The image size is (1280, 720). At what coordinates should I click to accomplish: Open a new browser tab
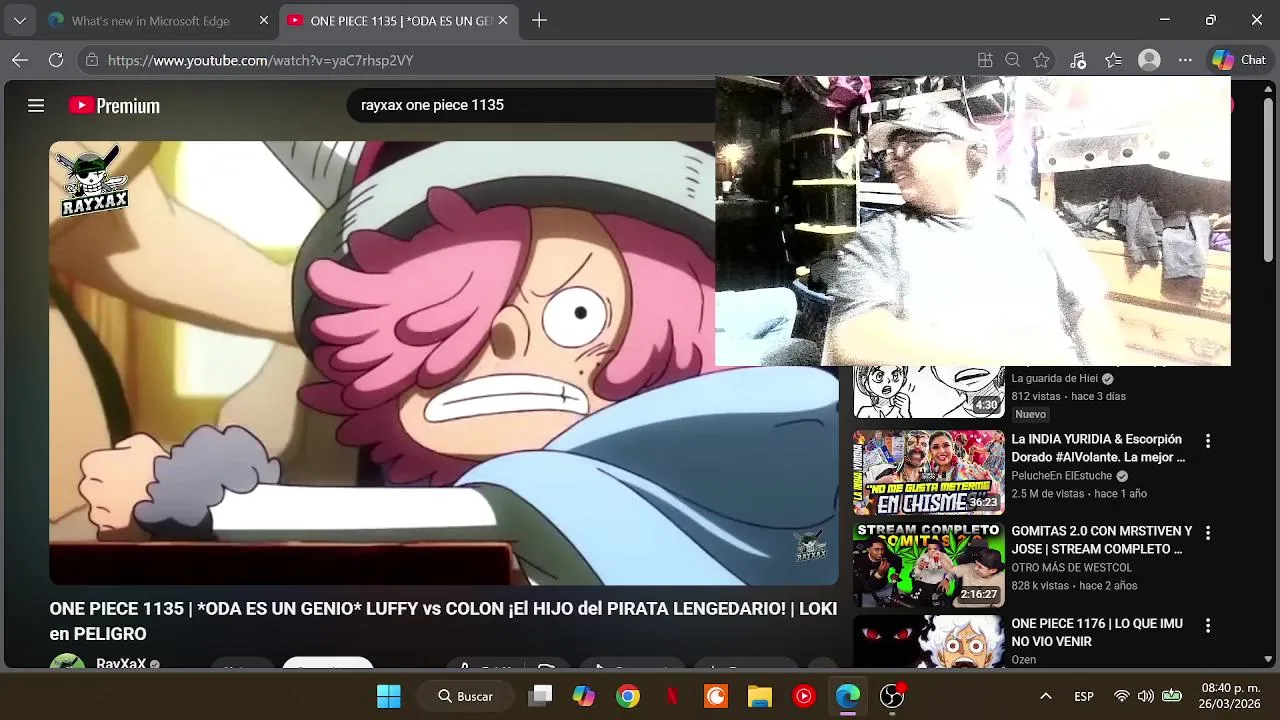539,20
